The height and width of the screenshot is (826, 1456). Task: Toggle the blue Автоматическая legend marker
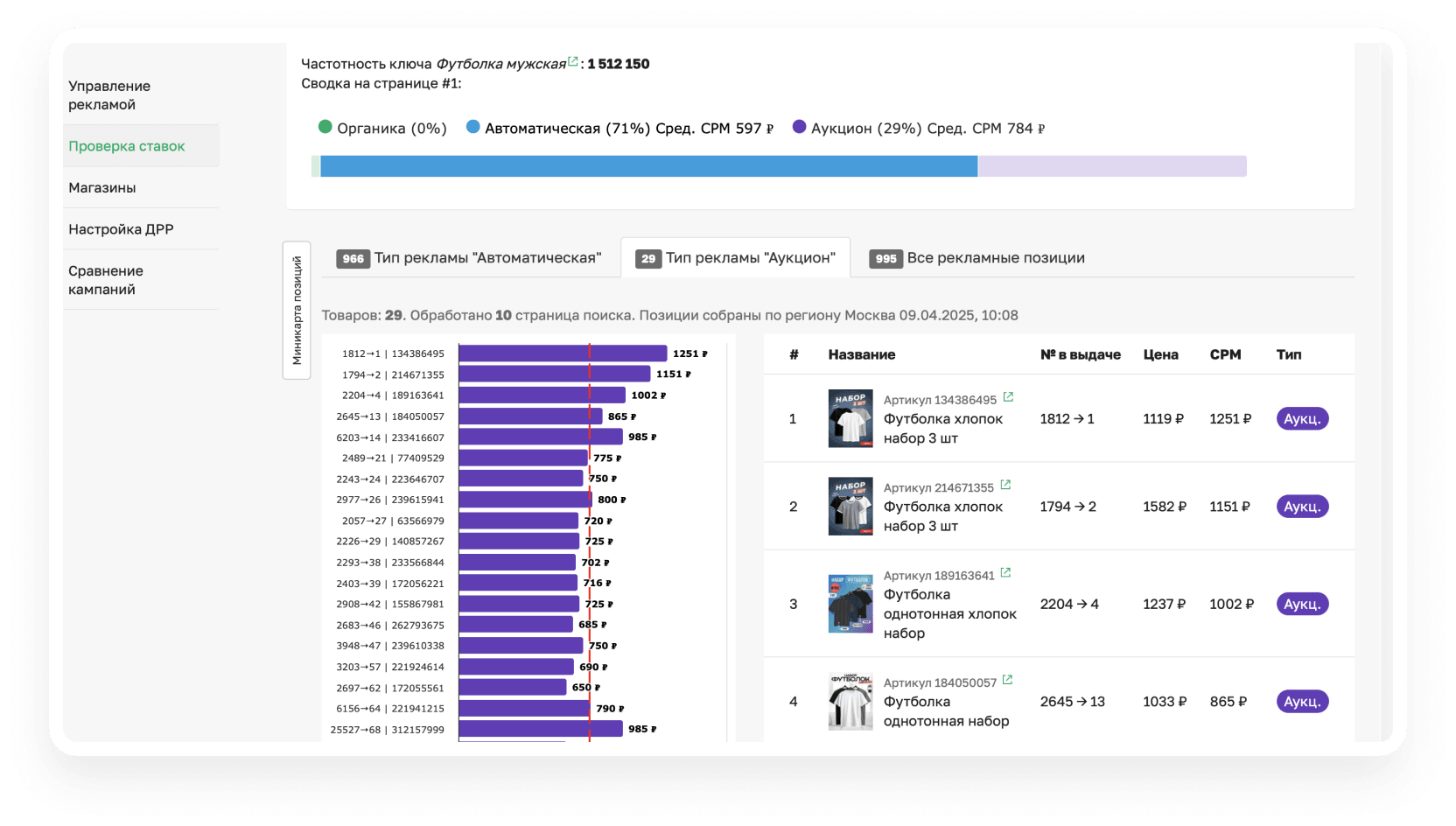(473, 127)
